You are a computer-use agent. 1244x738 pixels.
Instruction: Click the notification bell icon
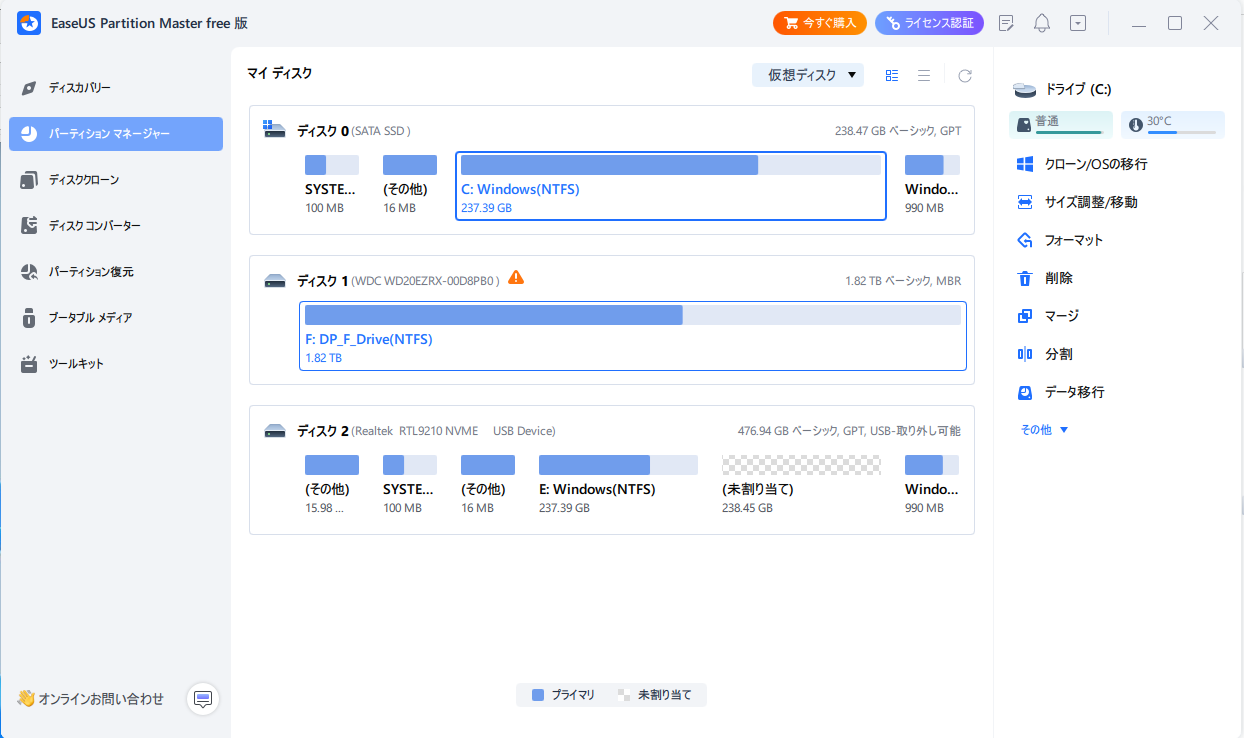coord(1042,23)
